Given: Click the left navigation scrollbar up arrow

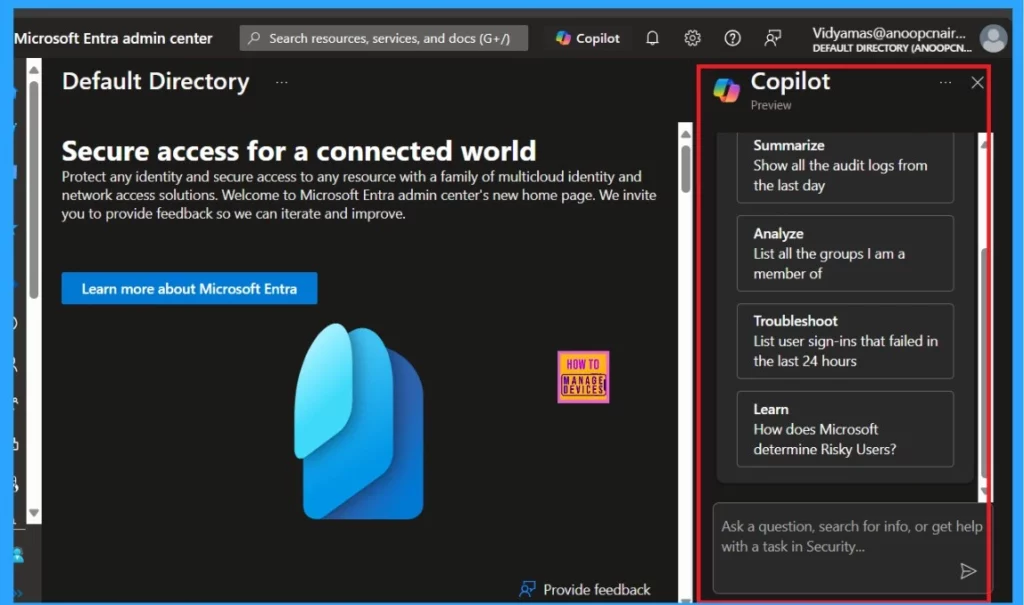Looking at the screenshot, I should 34,69.
